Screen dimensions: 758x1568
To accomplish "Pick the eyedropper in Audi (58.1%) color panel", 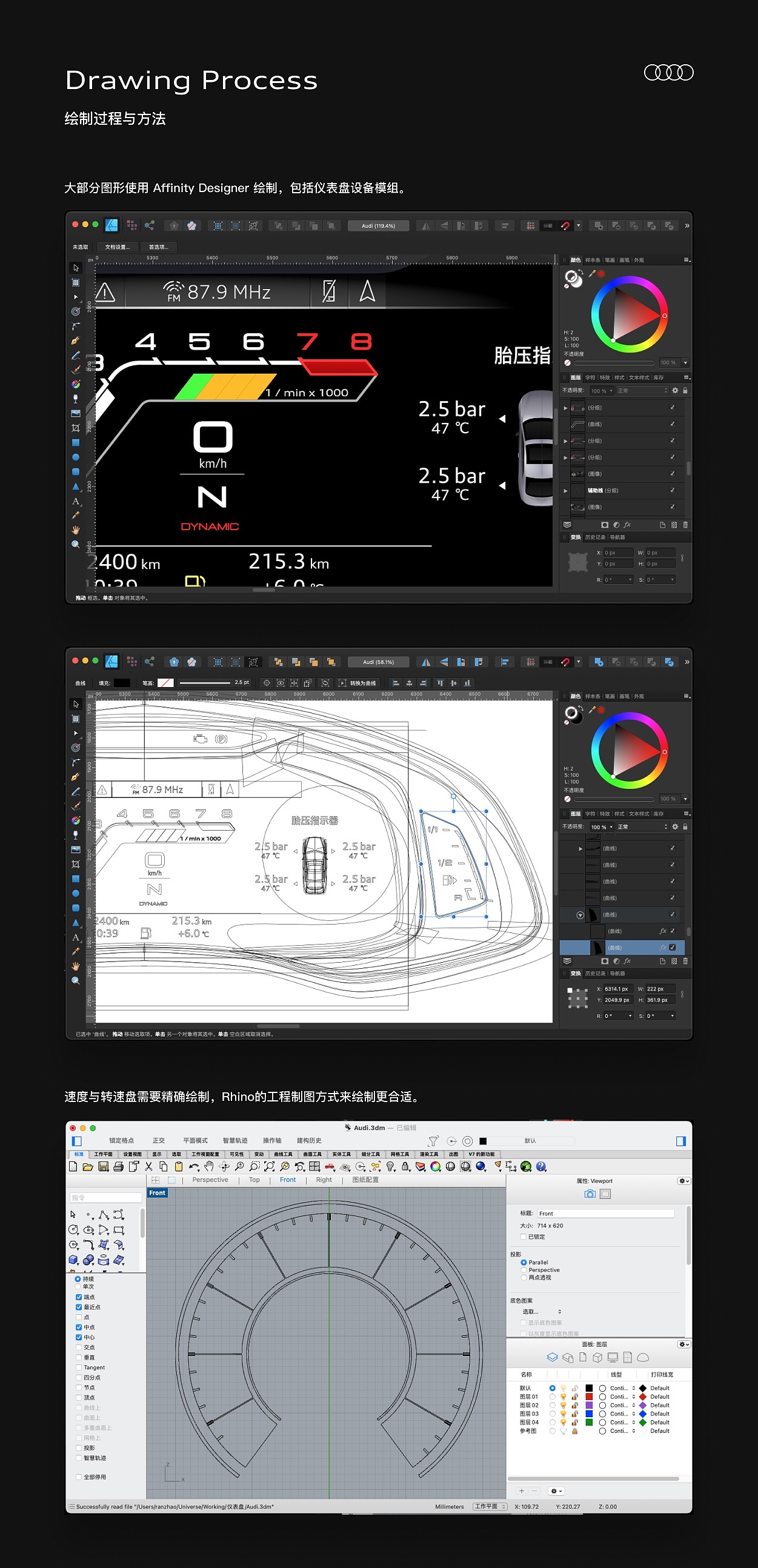I will point(592,709).
